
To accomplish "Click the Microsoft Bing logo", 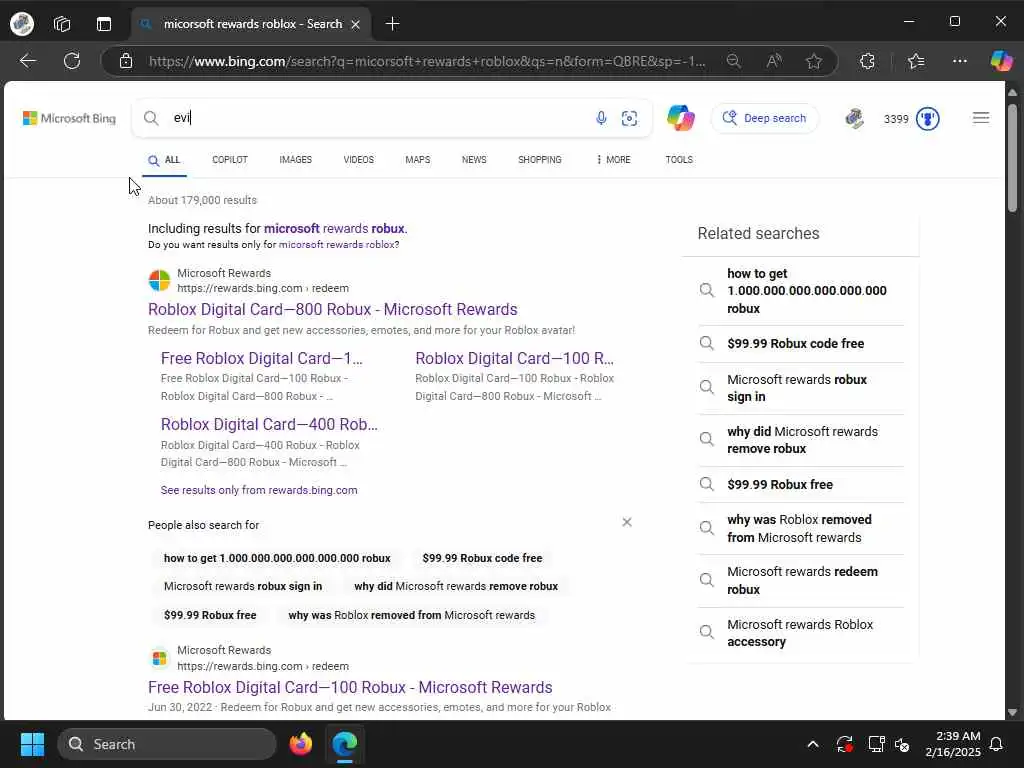I will 69,118.
